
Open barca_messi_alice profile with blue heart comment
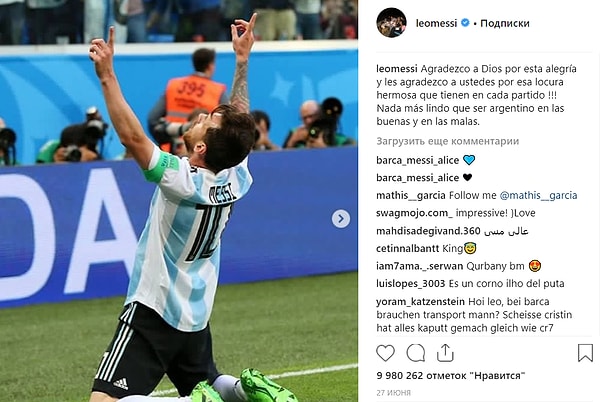pyautogui.click(x=417, y=160)
